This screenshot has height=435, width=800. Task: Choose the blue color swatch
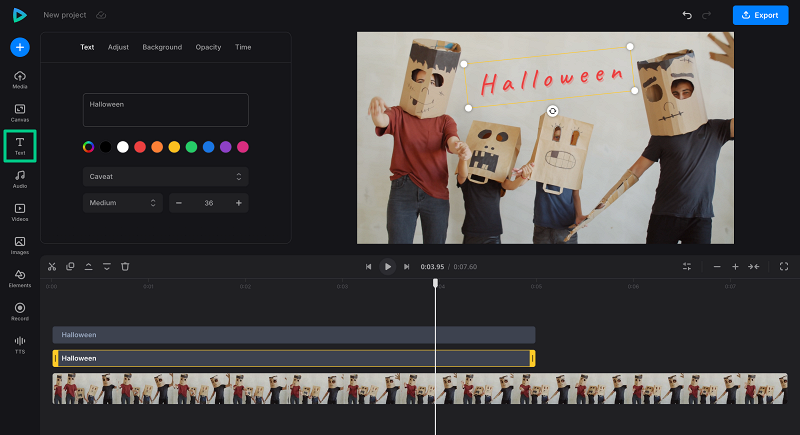(209, 147)
